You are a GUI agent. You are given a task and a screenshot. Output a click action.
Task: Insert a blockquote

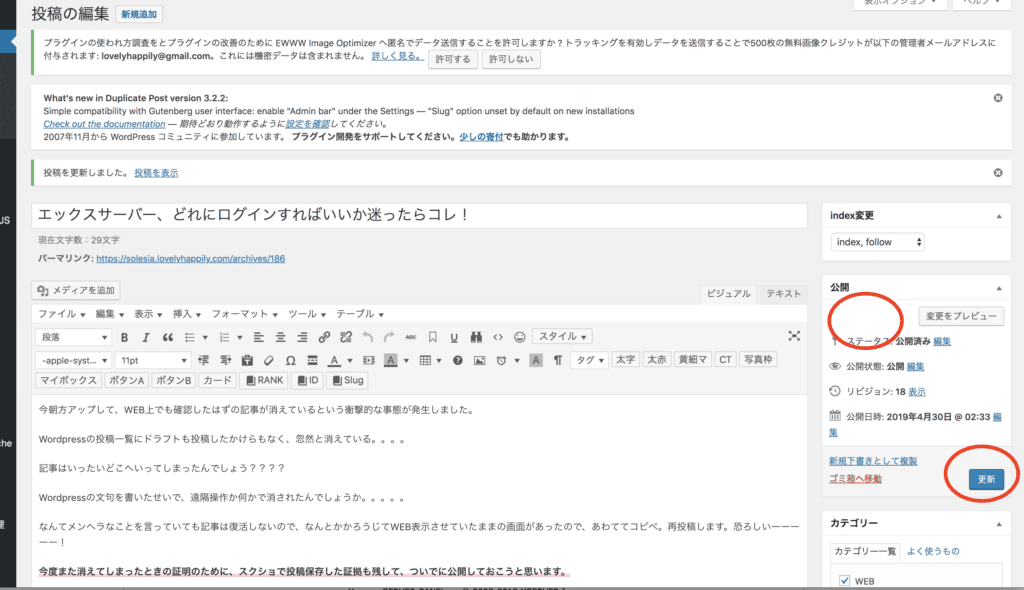168,337
